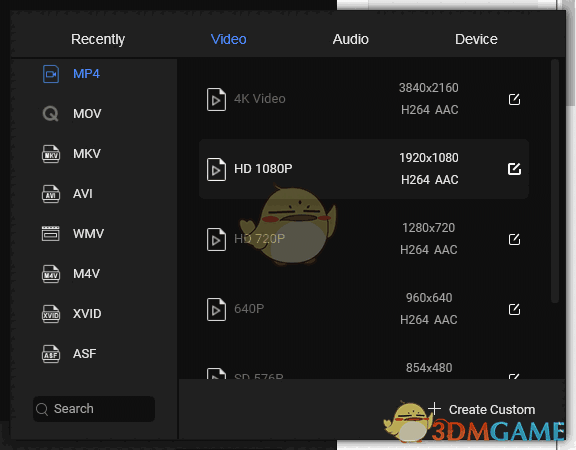Screen dimensions: 576x450
Task: Select the XVID file icon
Action: 51,314
